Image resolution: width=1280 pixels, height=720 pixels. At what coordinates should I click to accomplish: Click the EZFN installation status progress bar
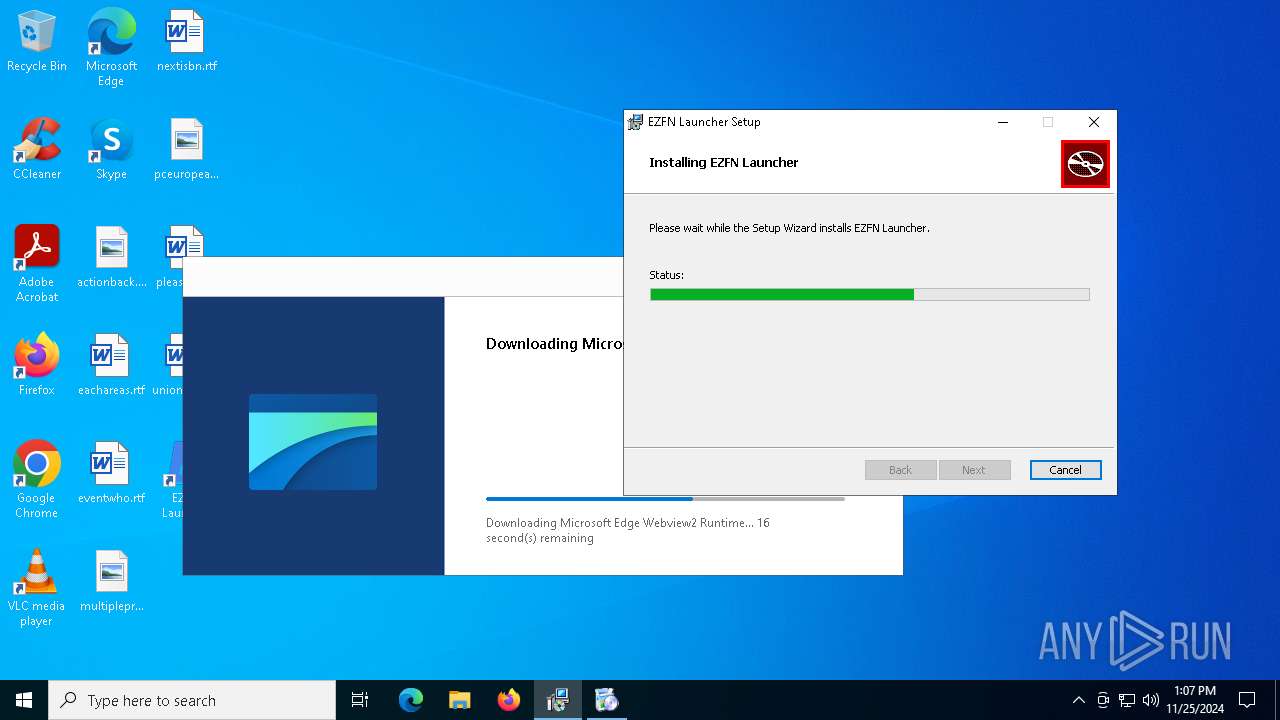(870, 295)
